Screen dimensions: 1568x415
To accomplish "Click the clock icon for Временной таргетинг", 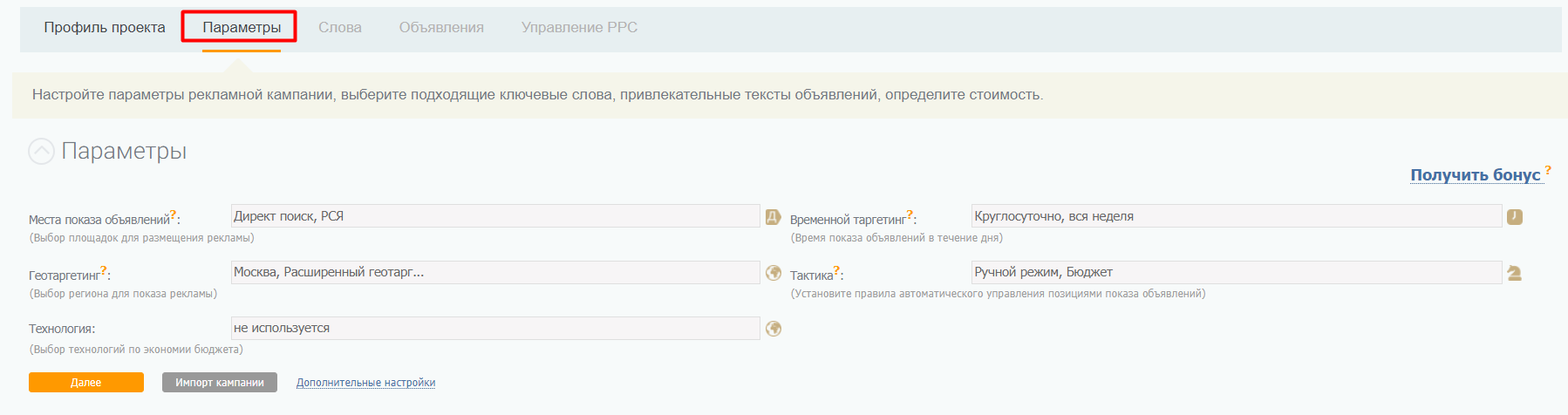I will click(x=1515, y=217).
